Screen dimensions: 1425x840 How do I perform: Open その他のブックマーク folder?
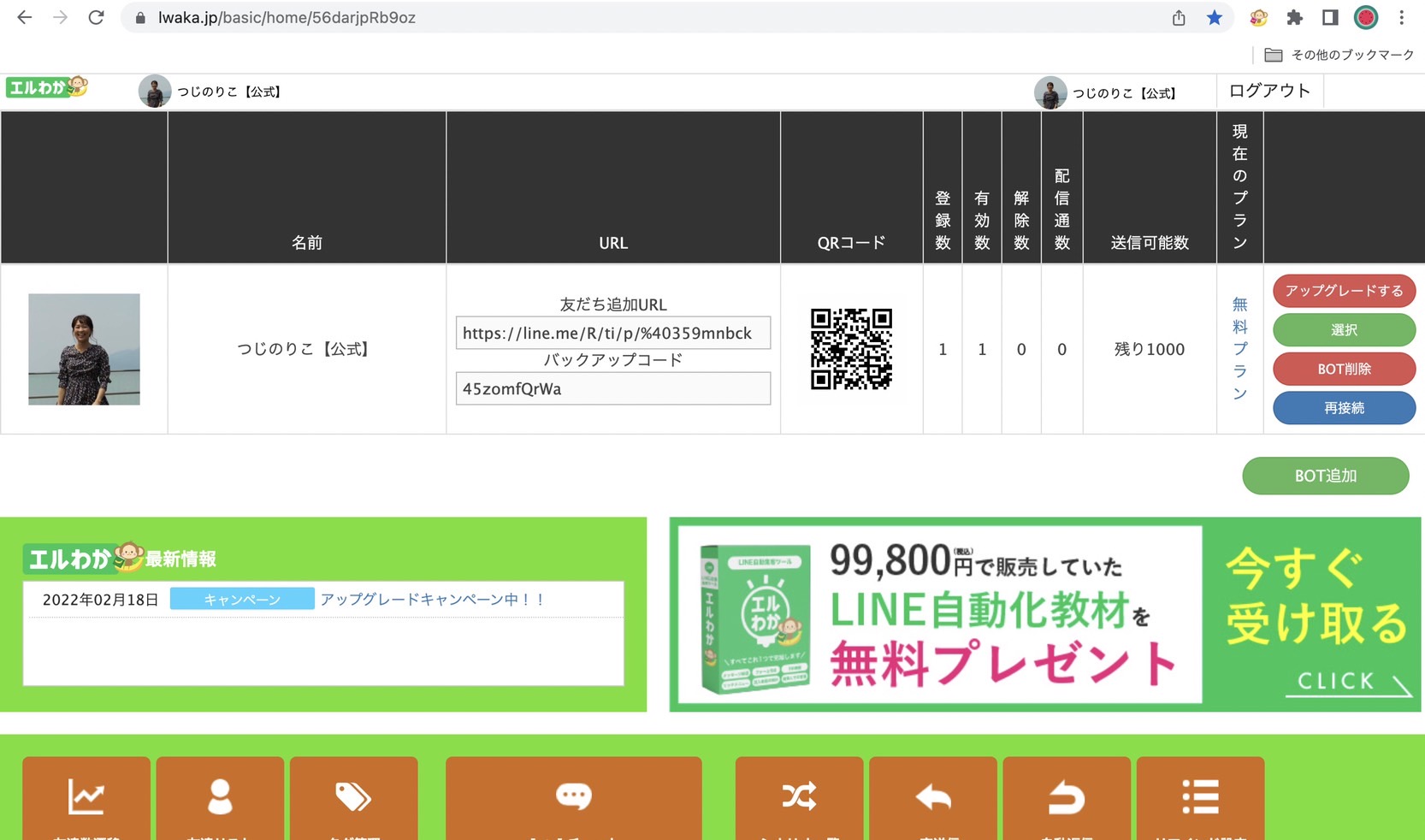[x=1339, y=55]
